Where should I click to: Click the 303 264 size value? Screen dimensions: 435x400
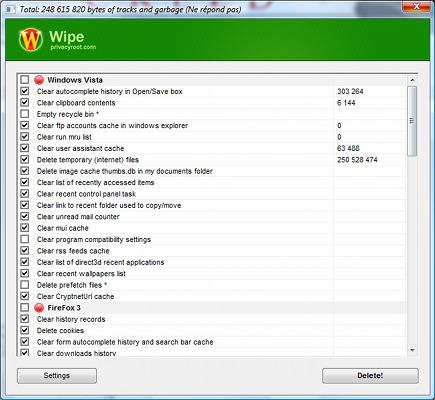pos(350,91)
